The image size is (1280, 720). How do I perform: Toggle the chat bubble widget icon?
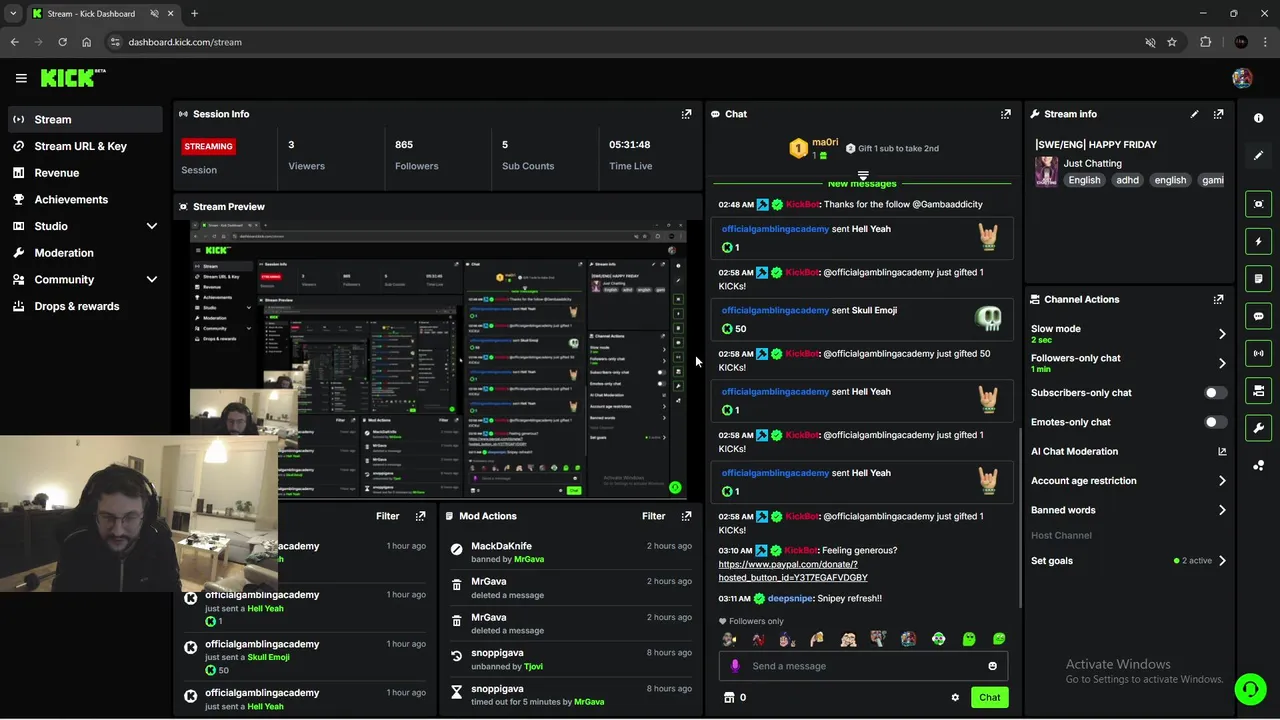[x=1258, y=316]
